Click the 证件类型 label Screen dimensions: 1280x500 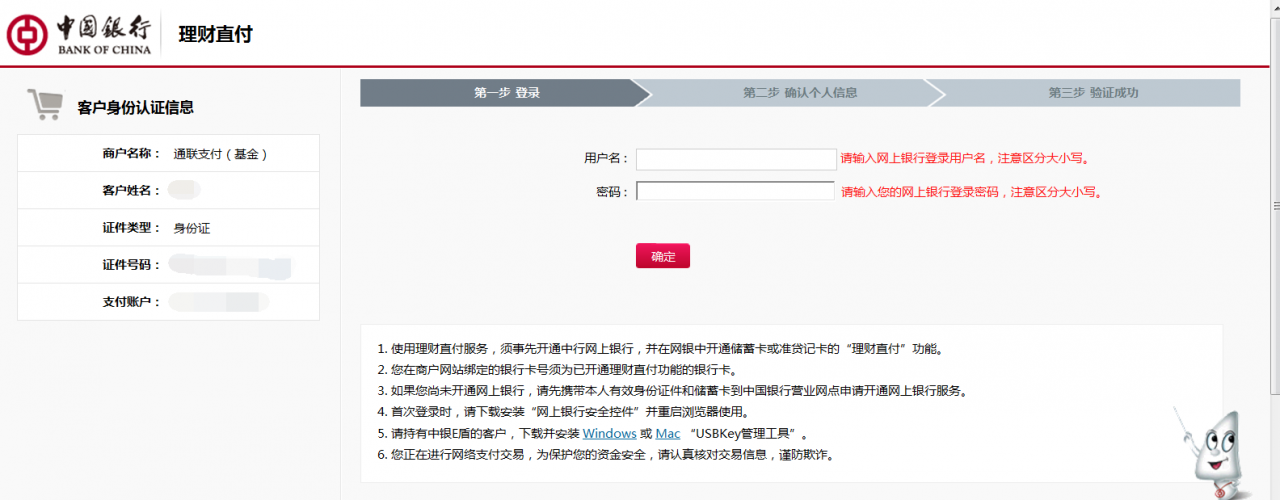(x=131, y=228)
